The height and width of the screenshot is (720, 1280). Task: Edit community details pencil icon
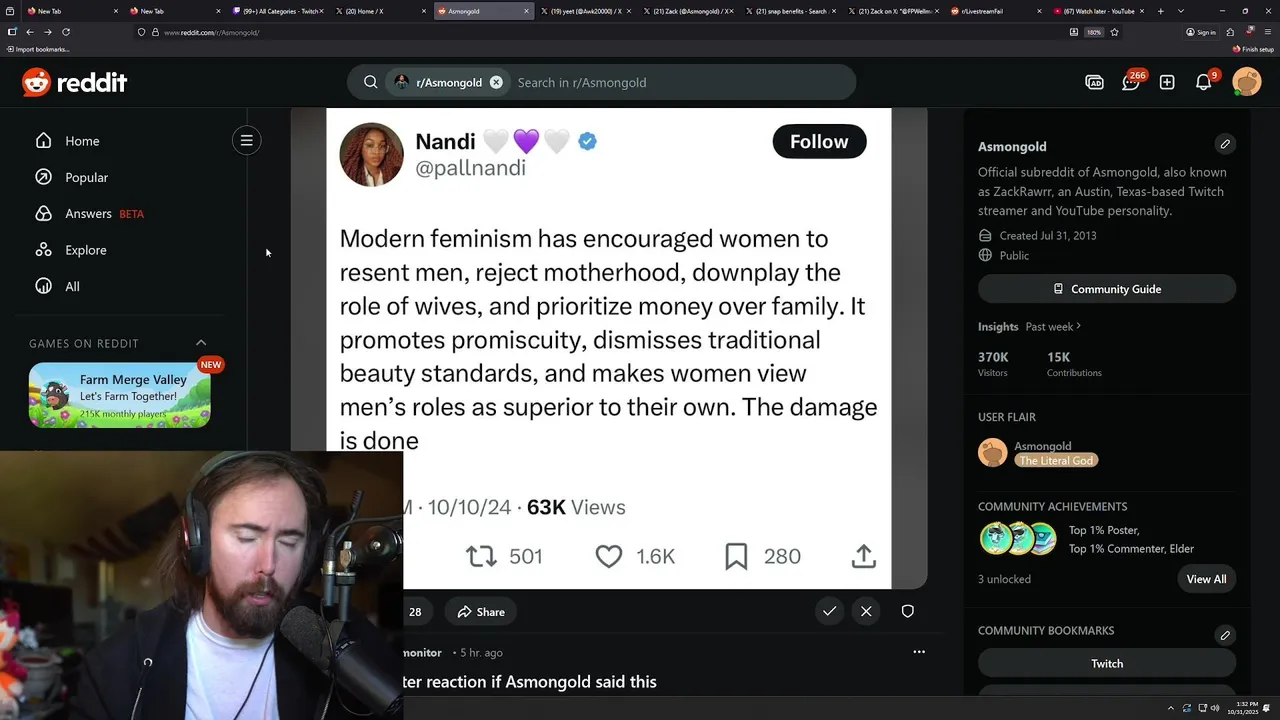coord(1225,144)
